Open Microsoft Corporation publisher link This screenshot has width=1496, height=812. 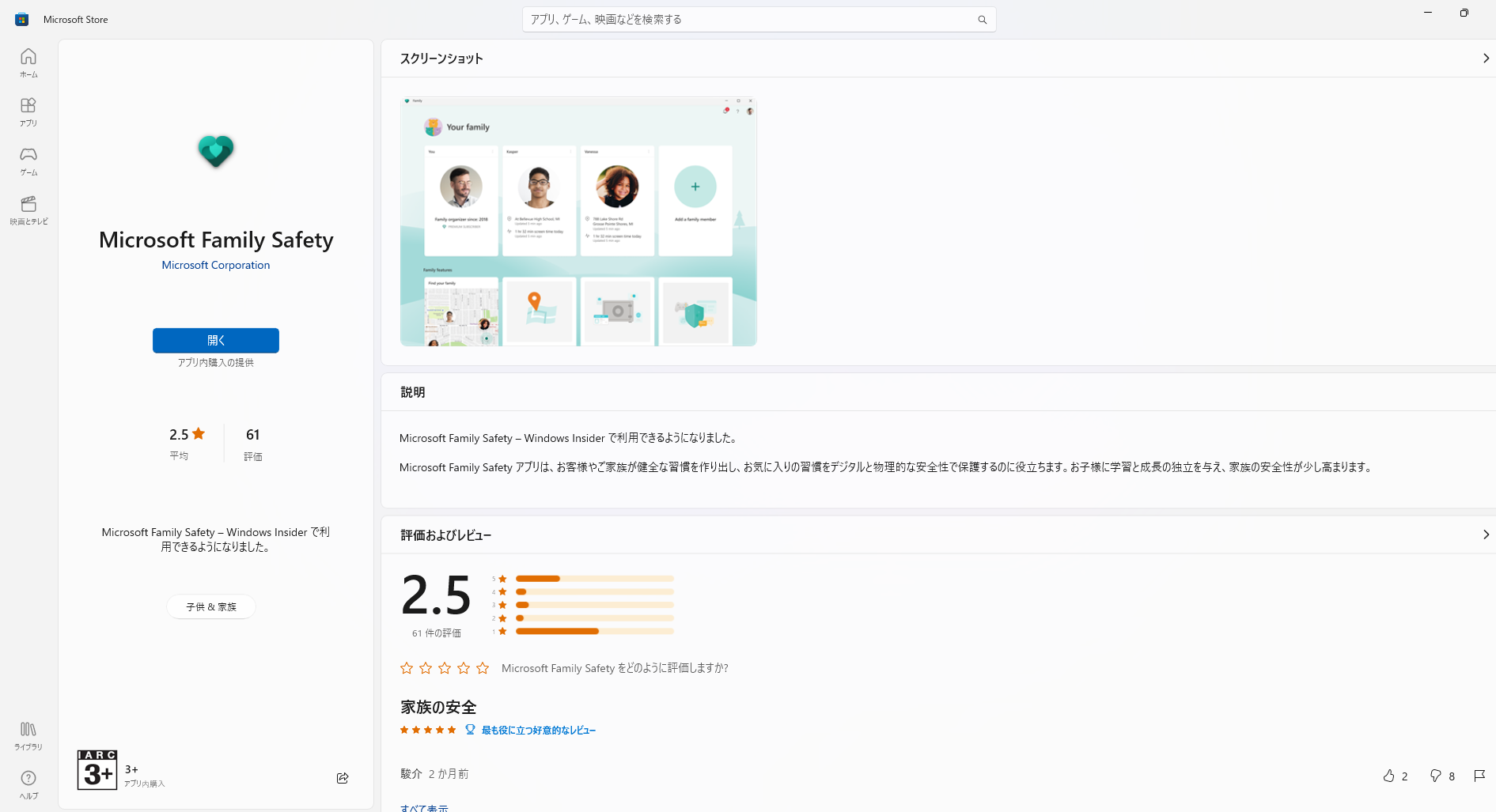[x=216, y=266]
